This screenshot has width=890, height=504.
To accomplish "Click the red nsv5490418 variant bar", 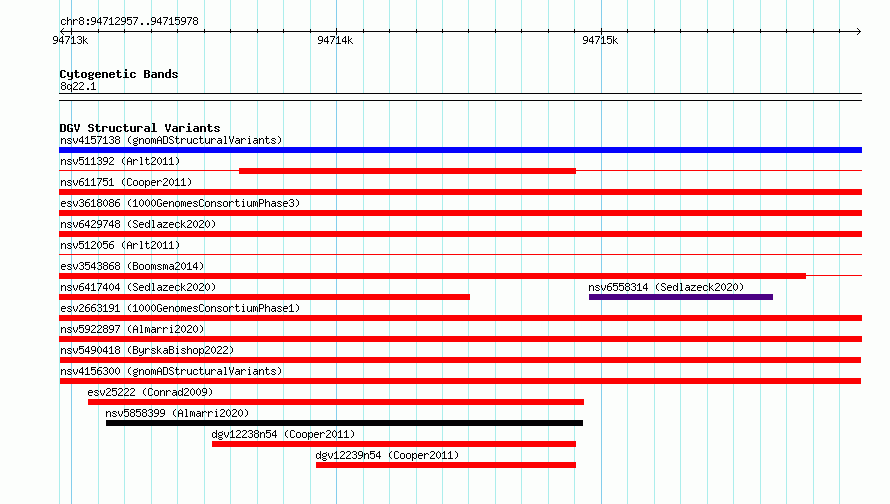I will 460,360.
